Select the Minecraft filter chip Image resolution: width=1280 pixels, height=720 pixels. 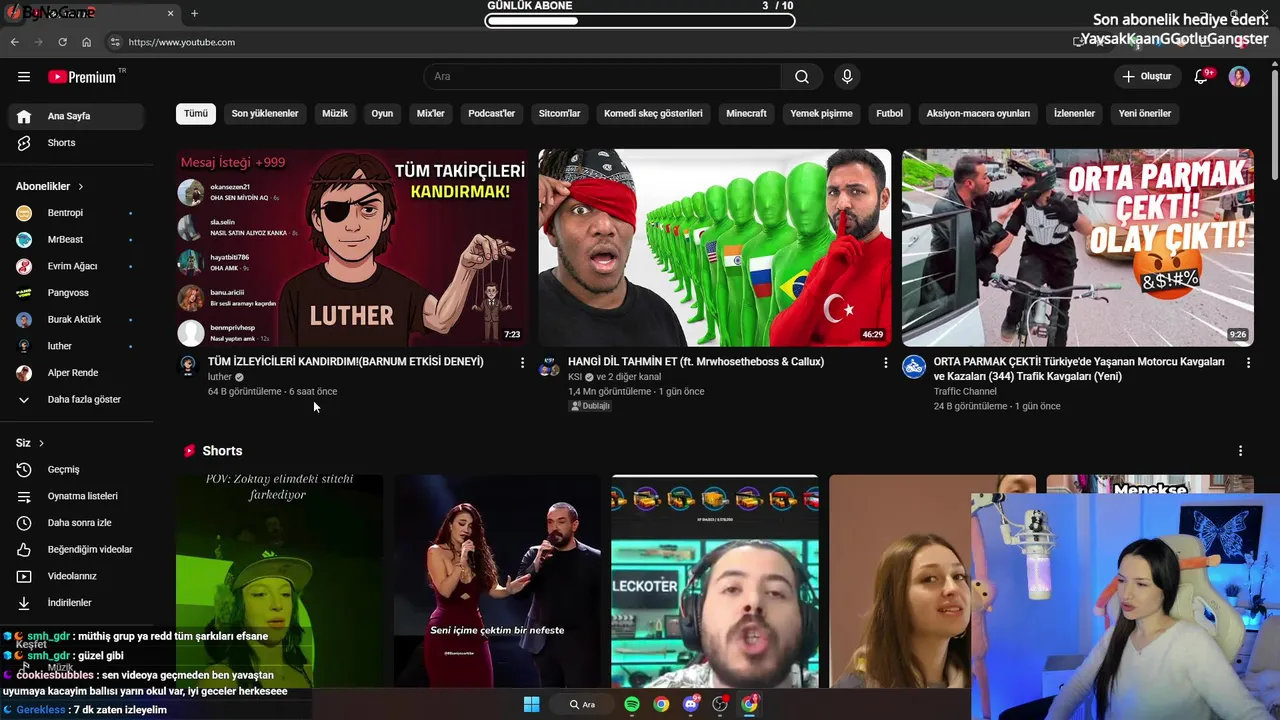pos(746,113)
